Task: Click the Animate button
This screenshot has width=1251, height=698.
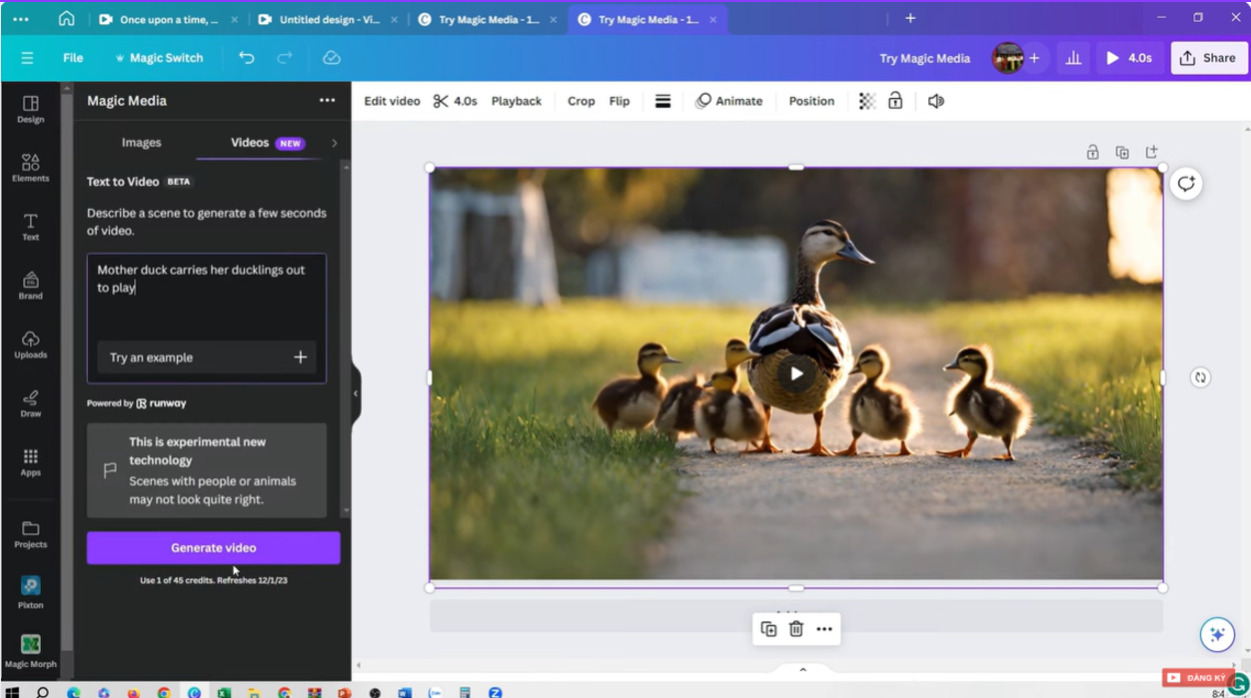Action: pyautogui.click(x=729, y=101)
